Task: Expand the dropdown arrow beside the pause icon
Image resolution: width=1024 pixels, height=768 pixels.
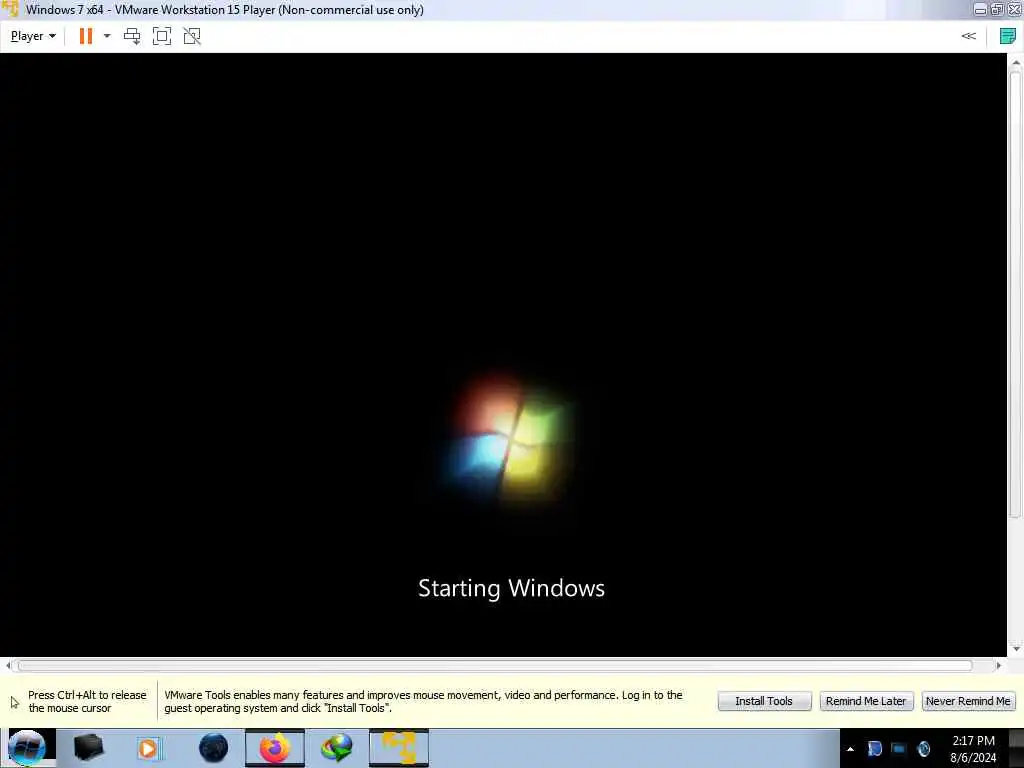Action: pos(107,36)
